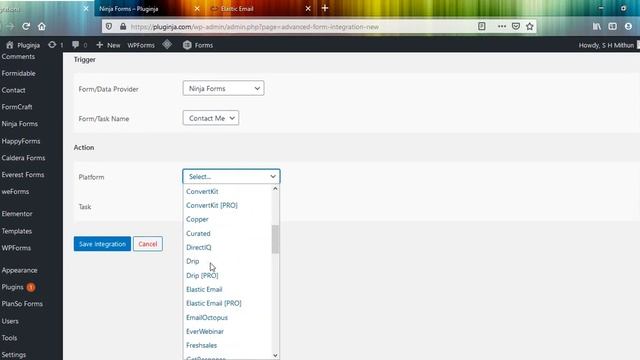Open FormCraft in the sidebar

(x=17, y=107)
